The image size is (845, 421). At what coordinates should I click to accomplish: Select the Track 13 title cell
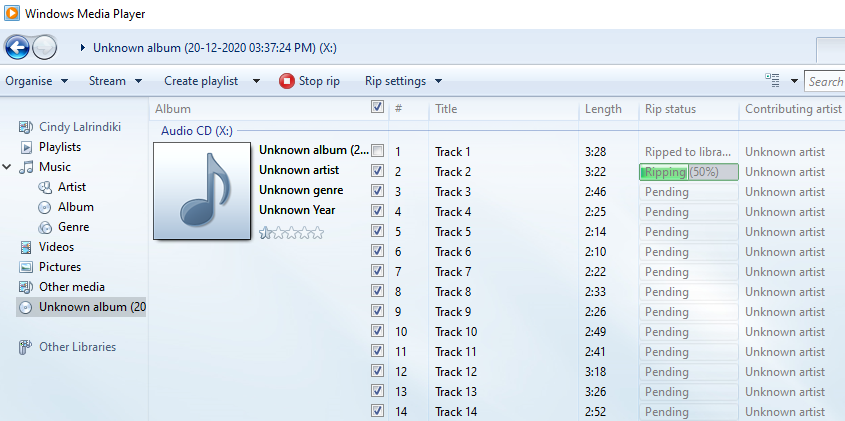(x=456, y=392)
